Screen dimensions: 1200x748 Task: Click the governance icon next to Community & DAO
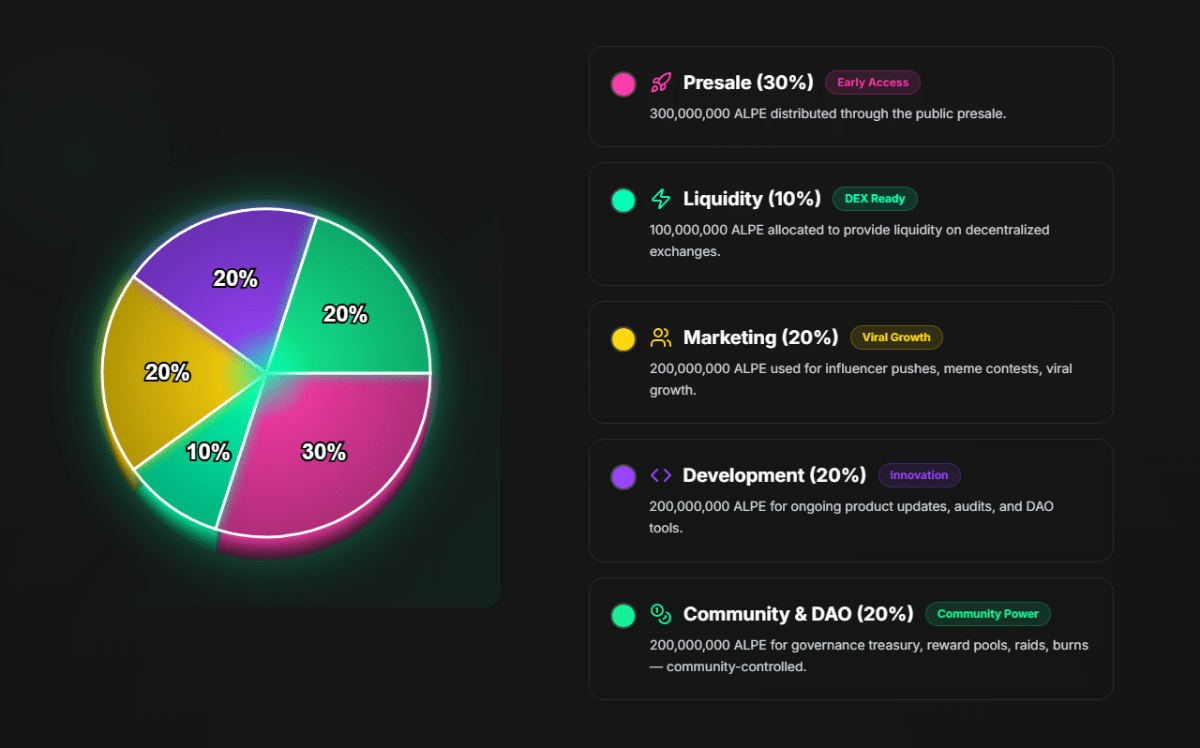pyautogui.click(x=660, y=613)
